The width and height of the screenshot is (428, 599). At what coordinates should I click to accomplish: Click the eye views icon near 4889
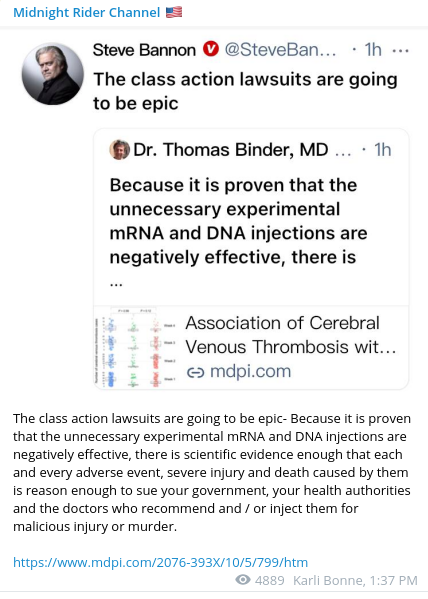tap(243, 580)
